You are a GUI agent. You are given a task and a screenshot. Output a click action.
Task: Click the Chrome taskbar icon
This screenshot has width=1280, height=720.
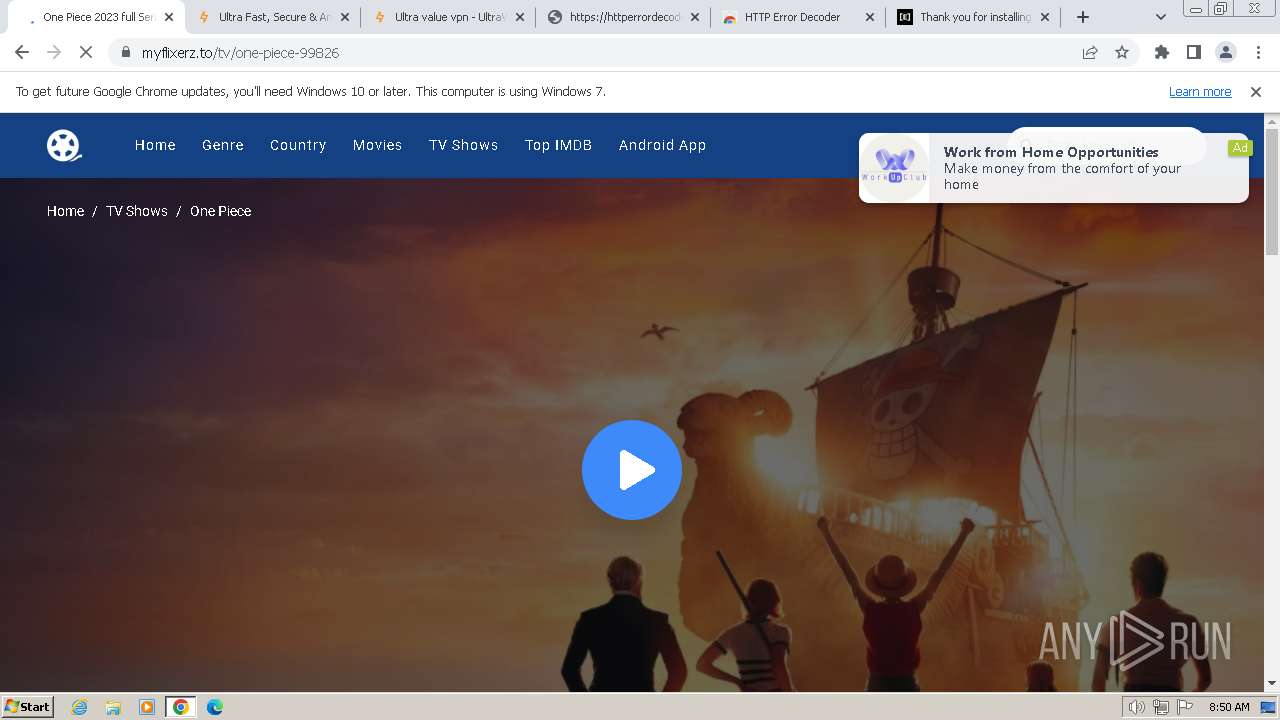(x=181, y=707)
